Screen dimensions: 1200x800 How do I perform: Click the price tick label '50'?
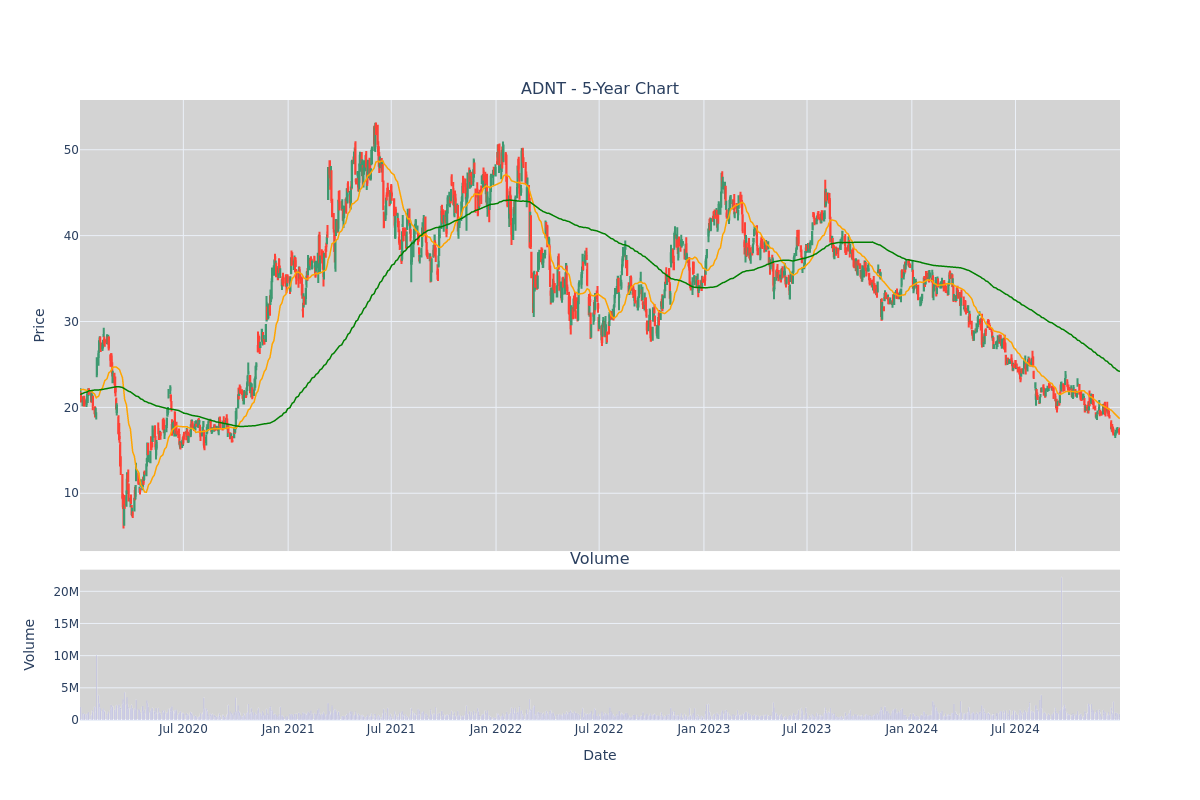pyautogui.click(x=71, y=150)
